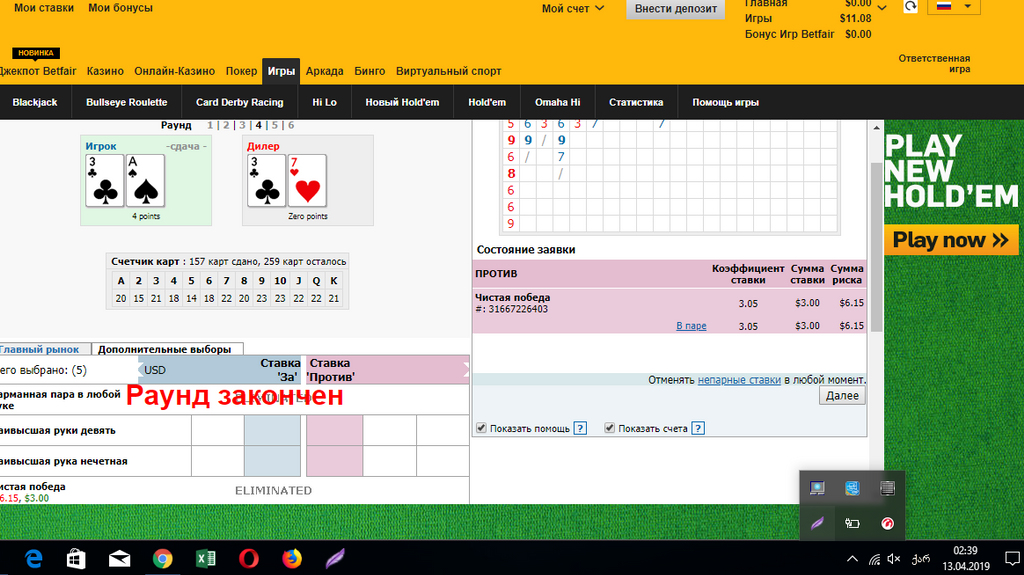Click the monitor icon in tray popup
The height and width of the screenshot is (575, 1024).
[x=817, y=488]
